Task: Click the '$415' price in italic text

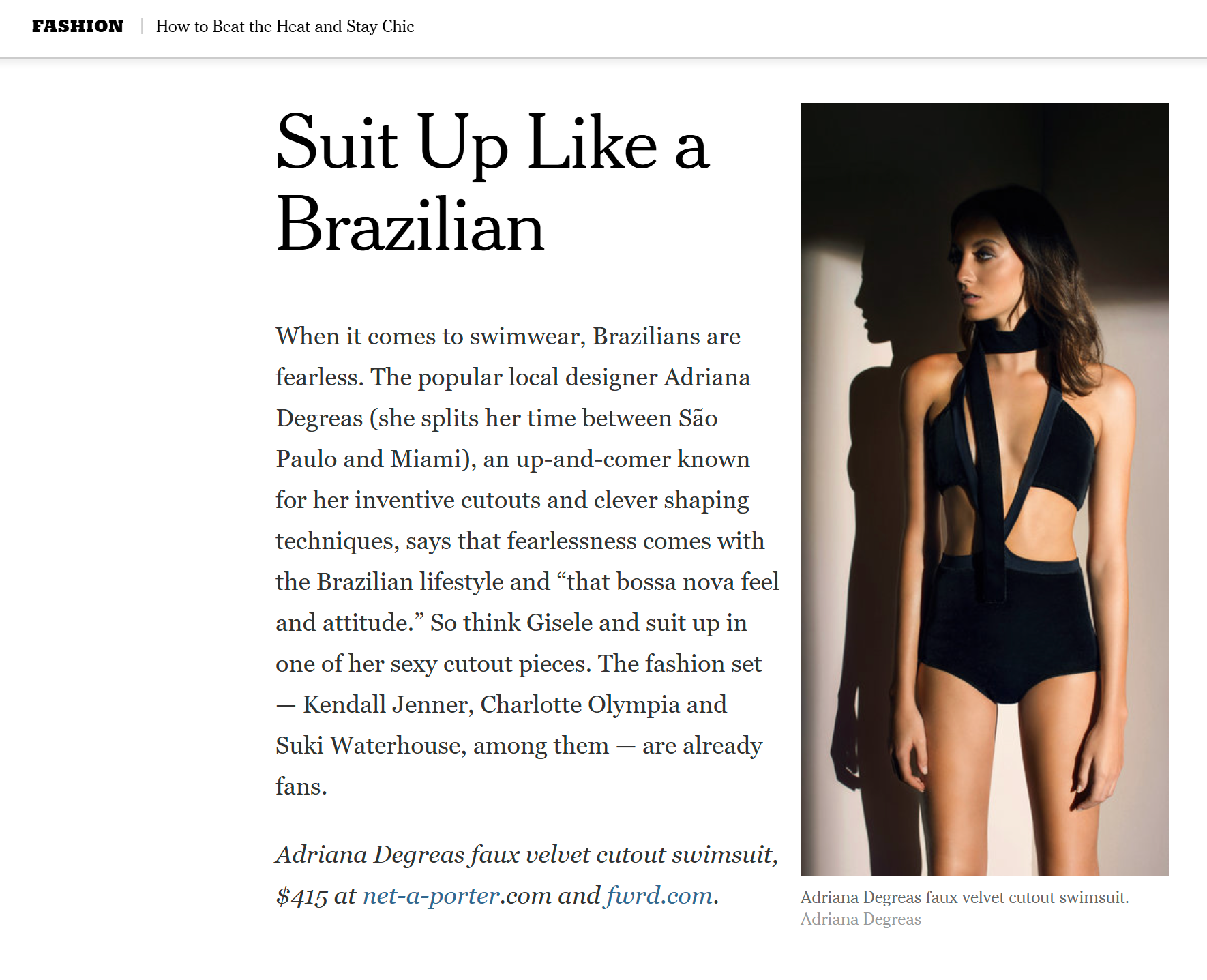Action: pyautogui.click(x=301, y=896)
